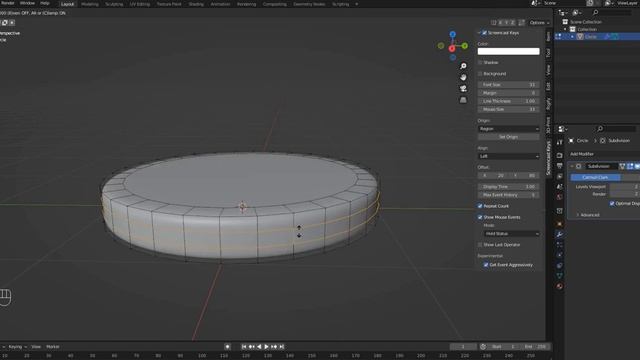Open the viewport Options dropdown

coord(539,23)
